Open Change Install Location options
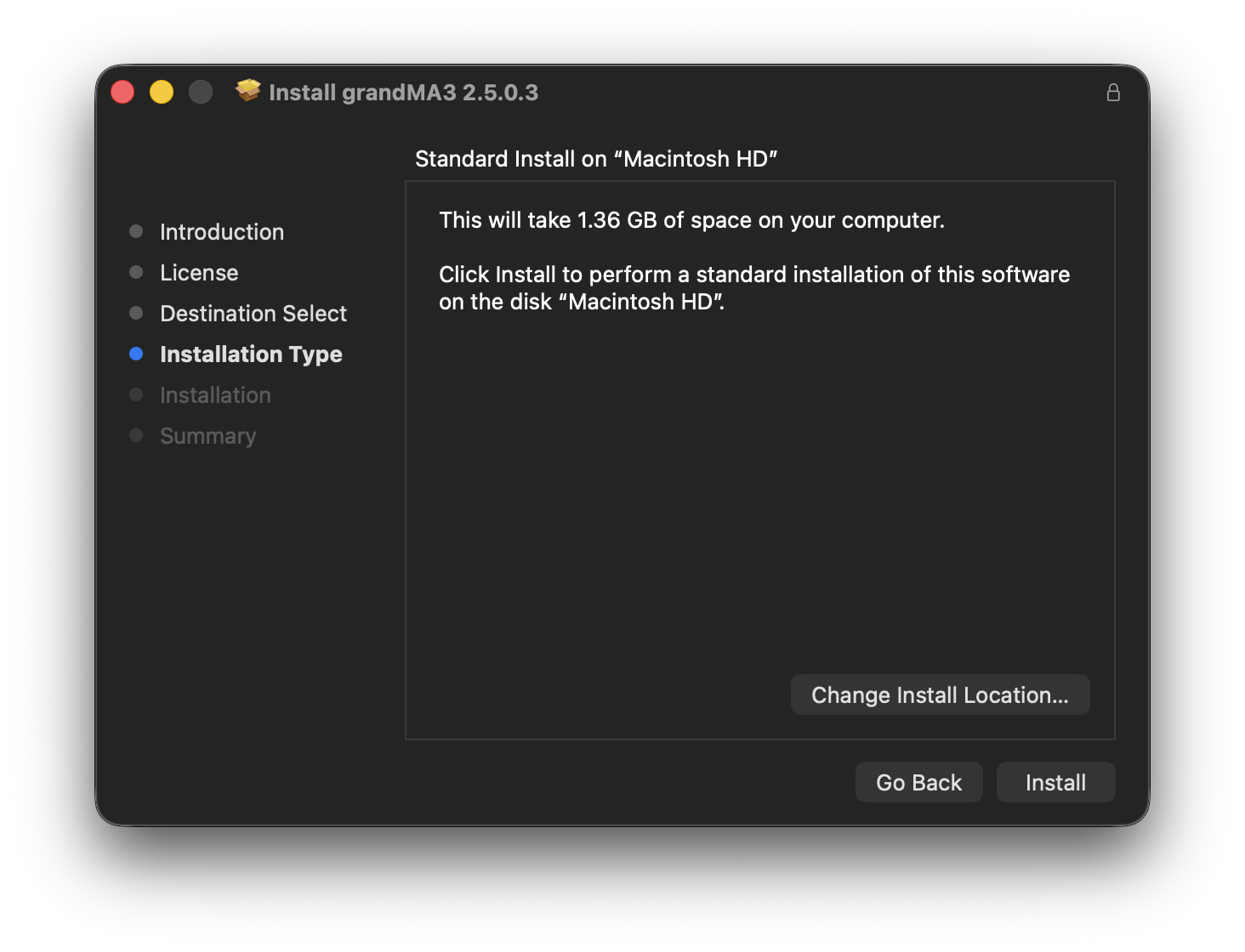 click(x=940, y=694)
